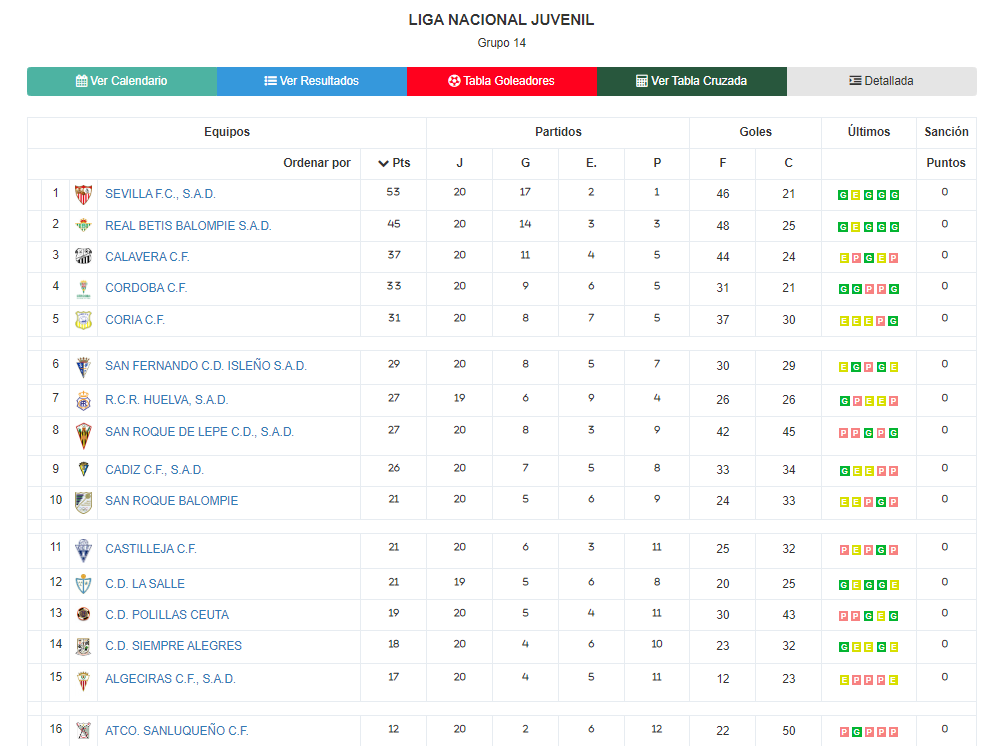This screenshot has height=746, width=999.
Task: Click the Calavera C.F. crest icon
Action: 83,256
